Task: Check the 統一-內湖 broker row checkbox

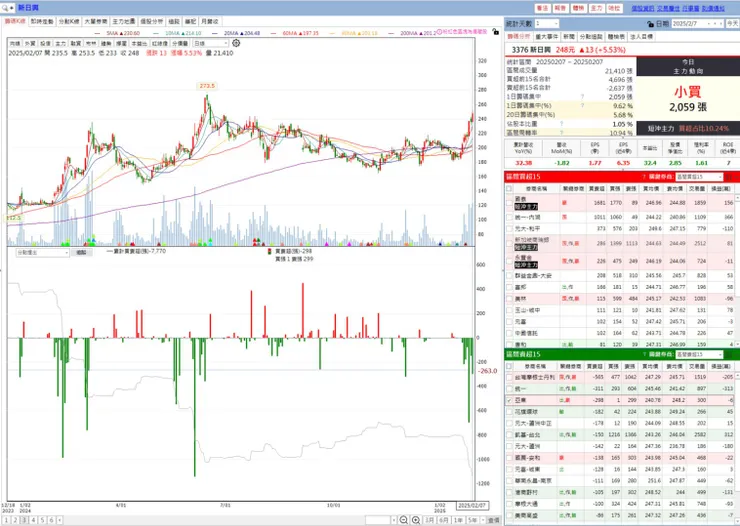Action: (x=509, y=217)
